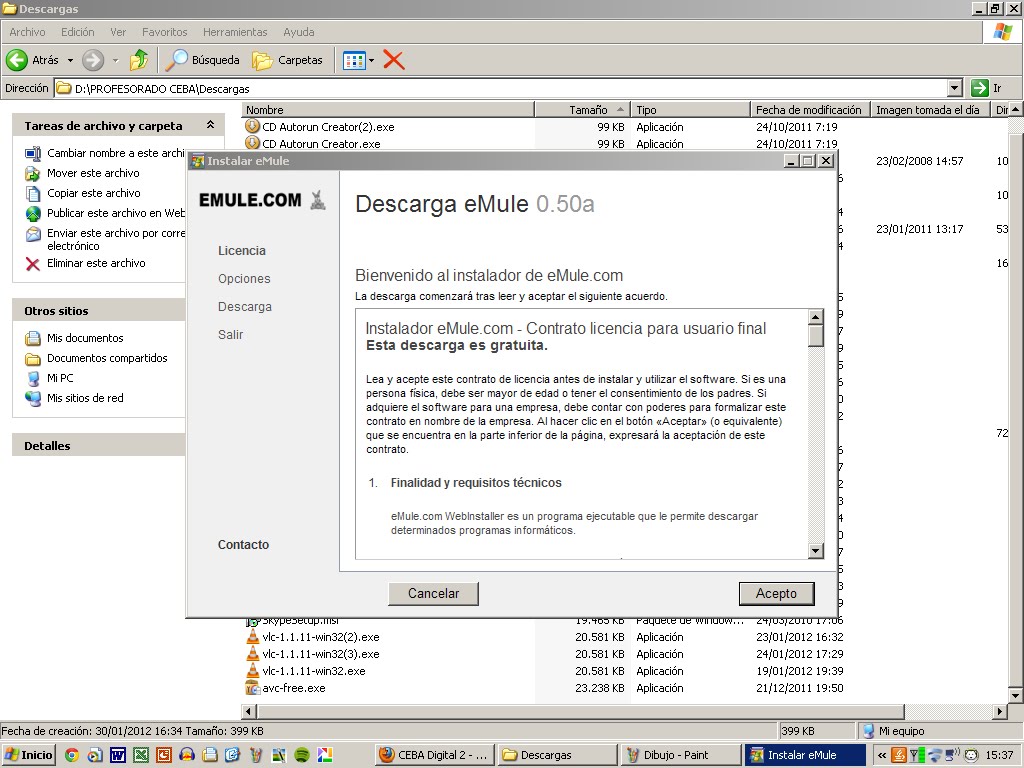Open Ver menu

pos(118,32)
